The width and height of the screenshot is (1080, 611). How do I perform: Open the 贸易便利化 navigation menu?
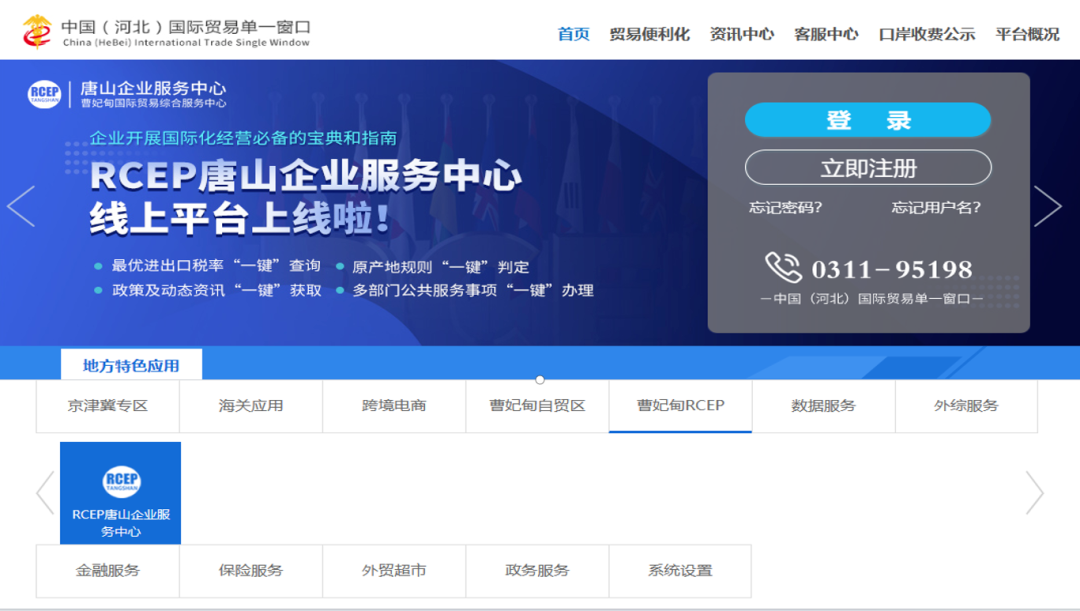tap(650, 34)
